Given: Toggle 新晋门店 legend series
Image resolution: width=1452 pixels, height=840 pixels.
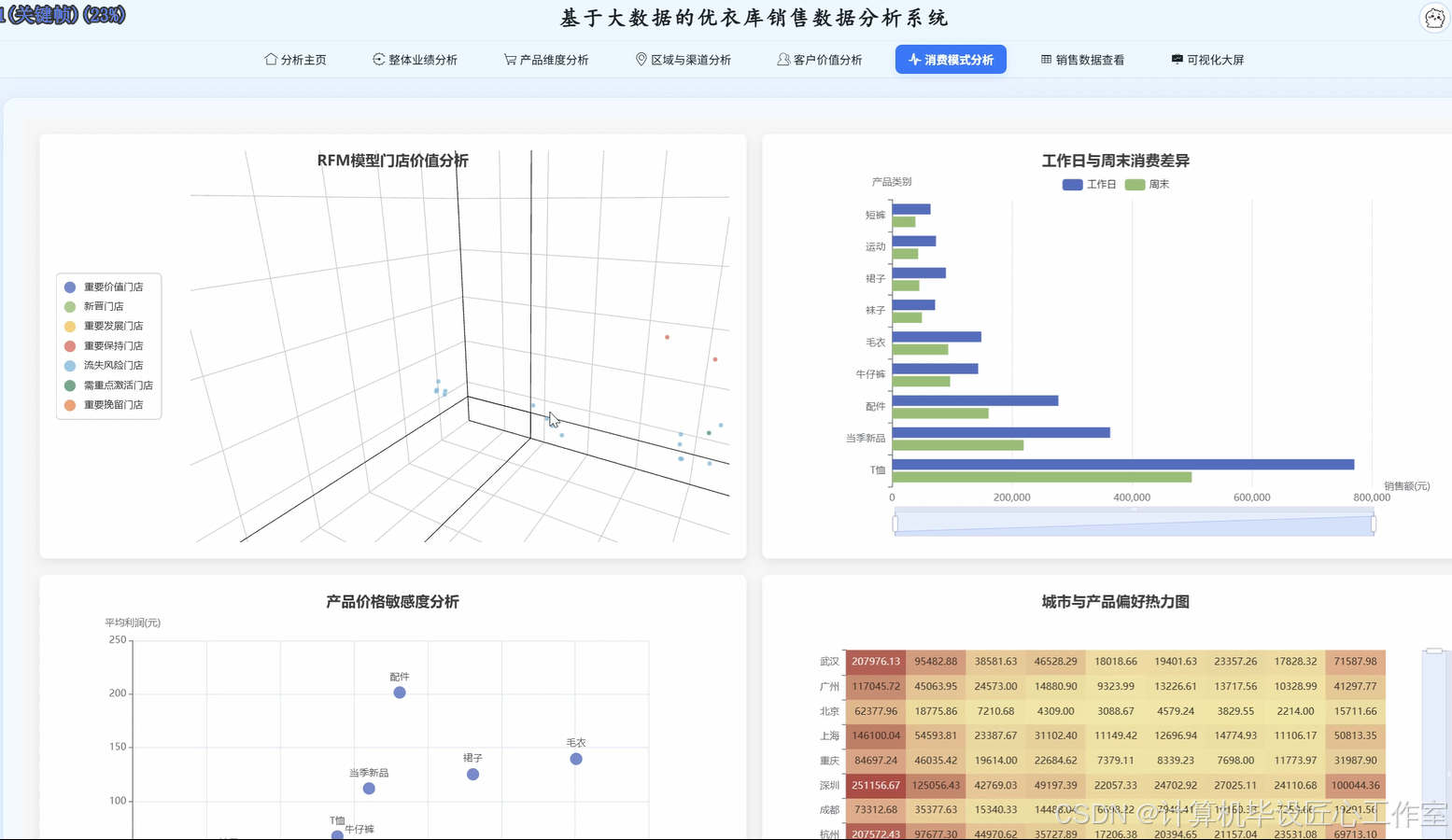Looking at the screenshot, I should (93, 307).
